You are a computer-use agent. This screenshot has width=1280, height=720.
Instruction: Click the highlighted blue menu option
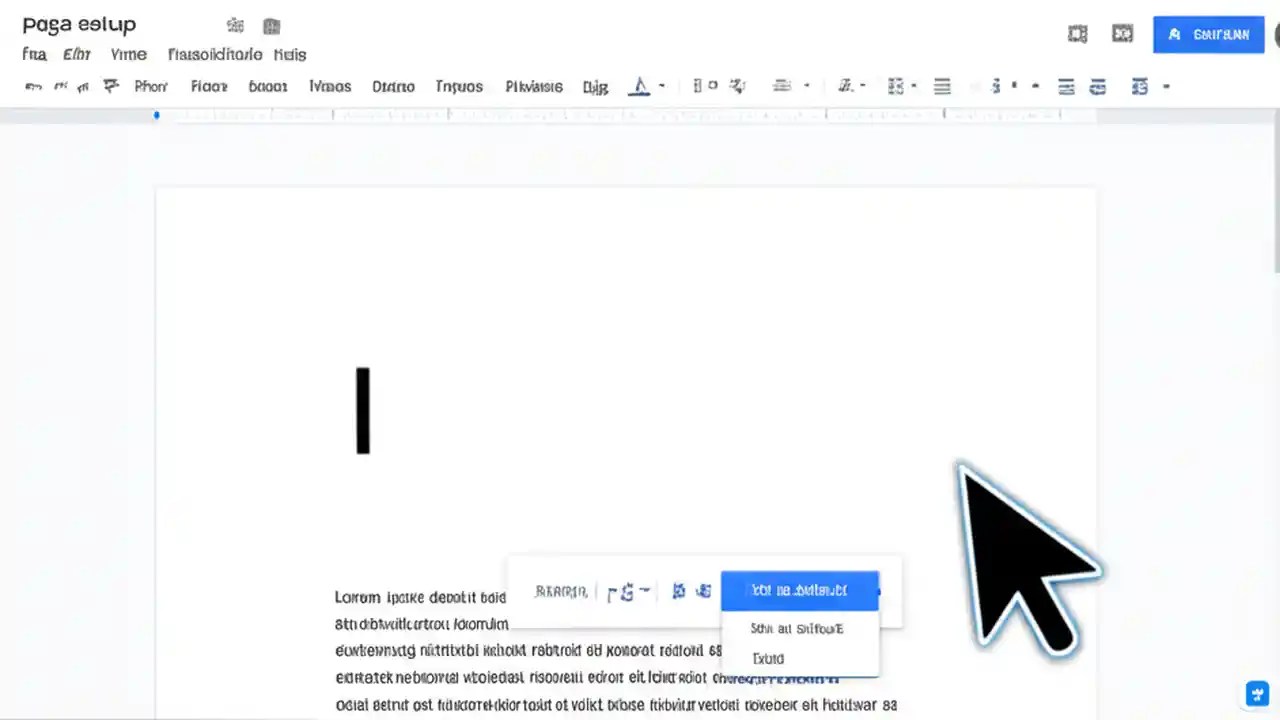[800, 590]
